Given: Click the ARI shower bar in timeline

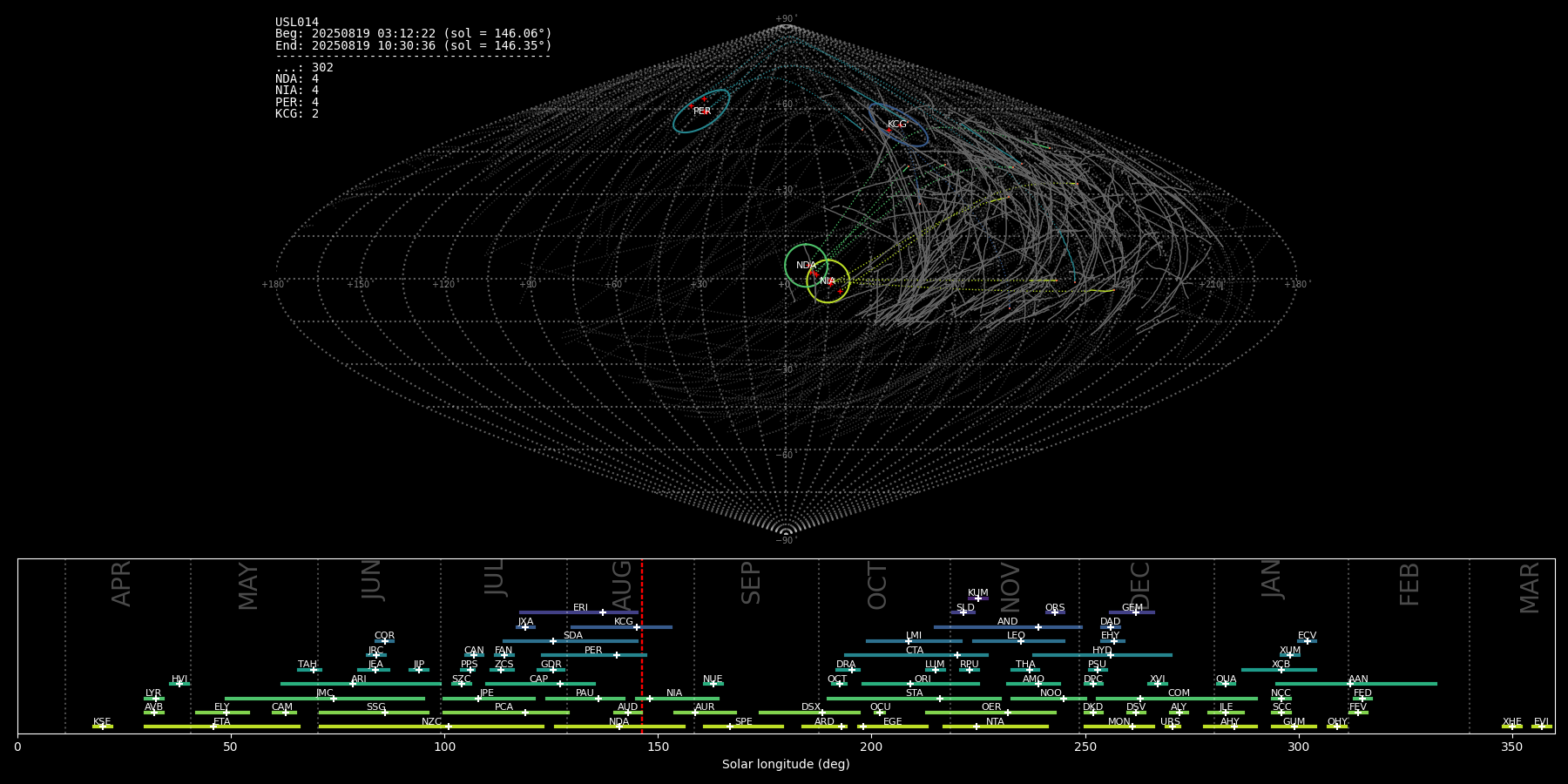Looking at the screenshot, I should [x=361, y=684].
